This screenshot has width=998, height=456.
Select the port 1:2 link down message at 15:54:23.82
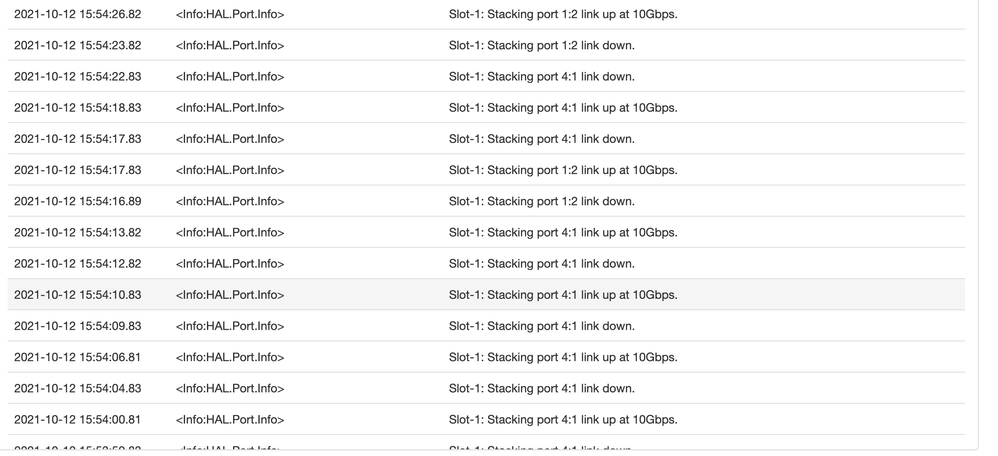pyautogui.click(x=541, y=46)
